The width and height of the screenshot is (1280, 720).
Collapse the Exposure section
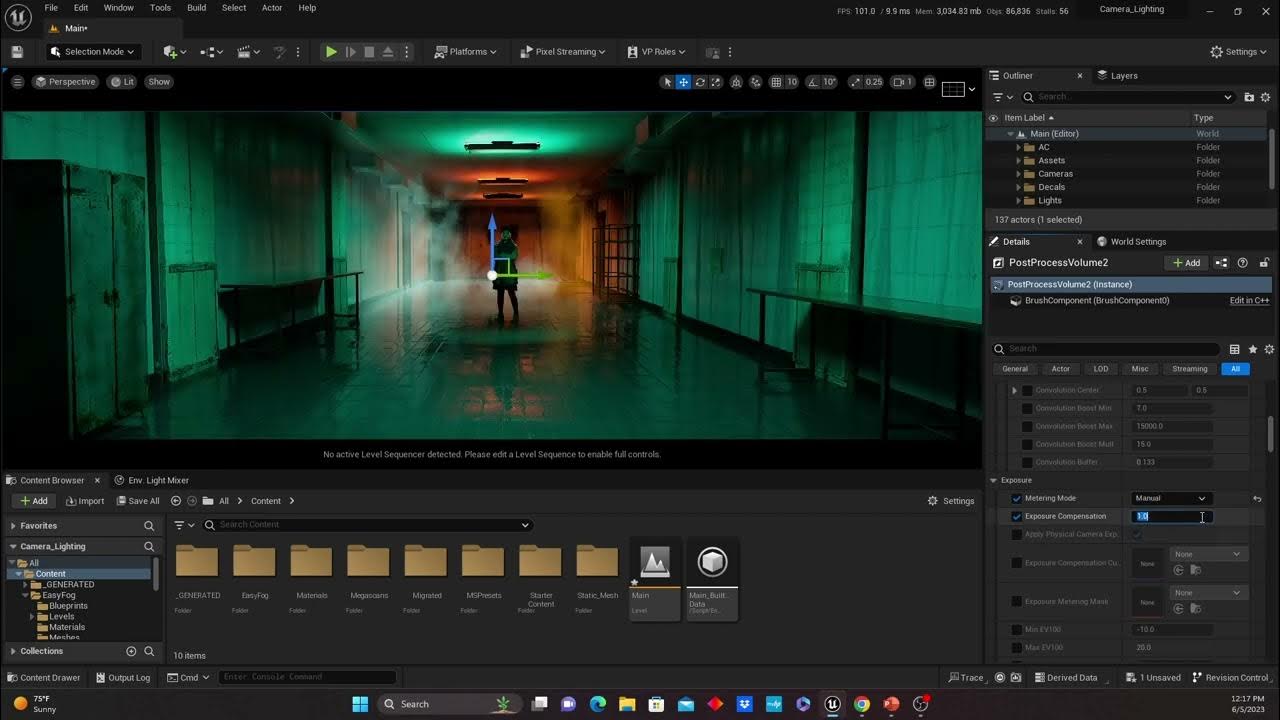(x=994, y=480)
